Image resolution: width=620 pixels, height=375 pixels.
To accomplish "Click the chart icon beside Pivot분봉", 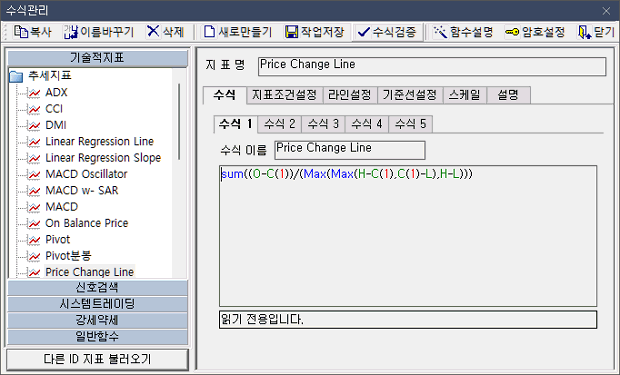I will pyautogui.click(x=34, y=256).
